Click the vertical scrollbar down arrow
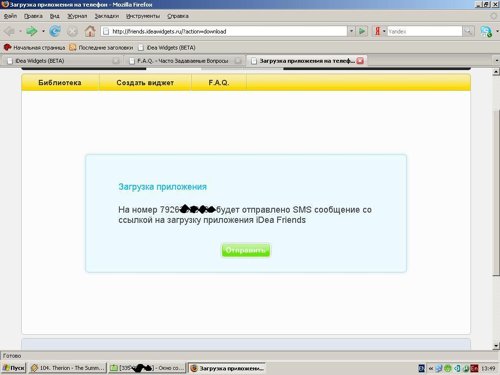The image size is (500, 375). click(x=496, y=346)
